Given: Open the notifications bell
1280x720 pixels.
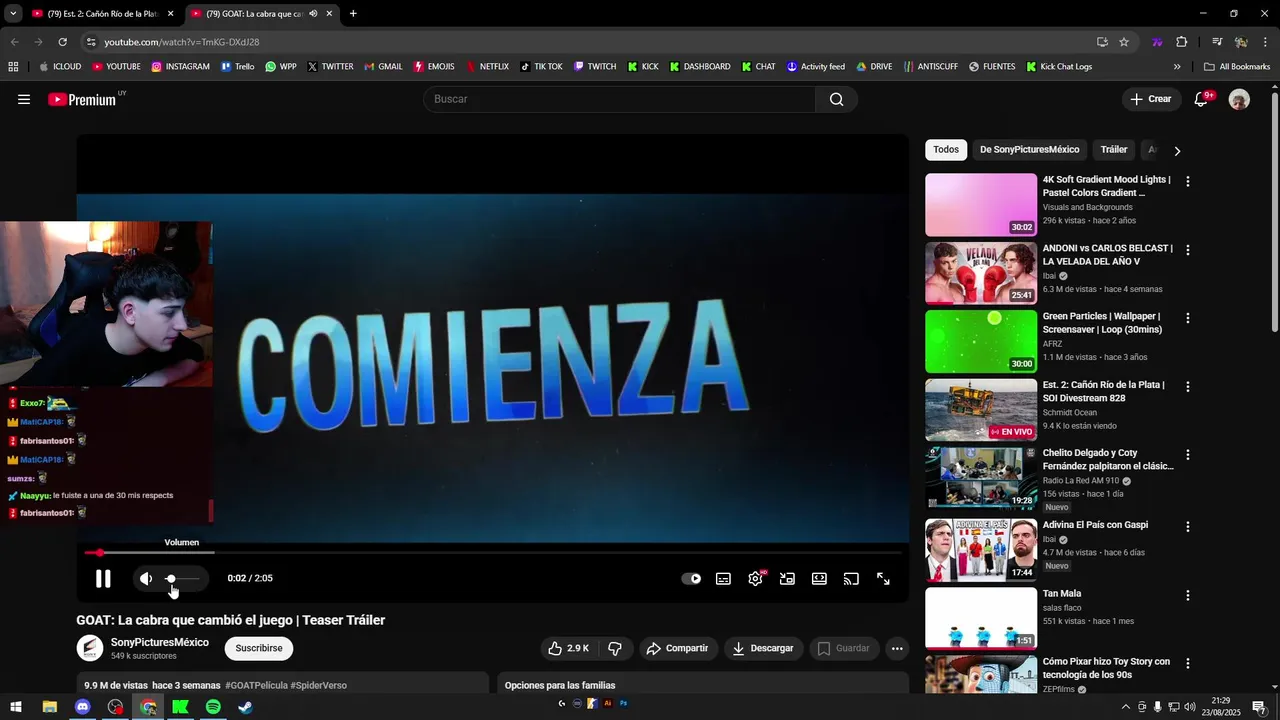Looking at the screenshot, I should pos(1201,99).
